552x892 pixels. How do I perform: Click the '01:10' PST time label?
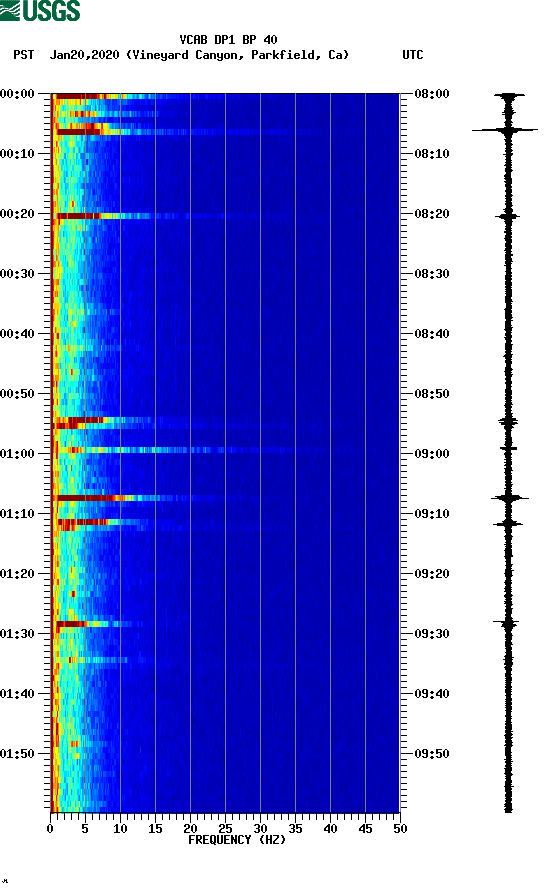(x=18, y=514)
